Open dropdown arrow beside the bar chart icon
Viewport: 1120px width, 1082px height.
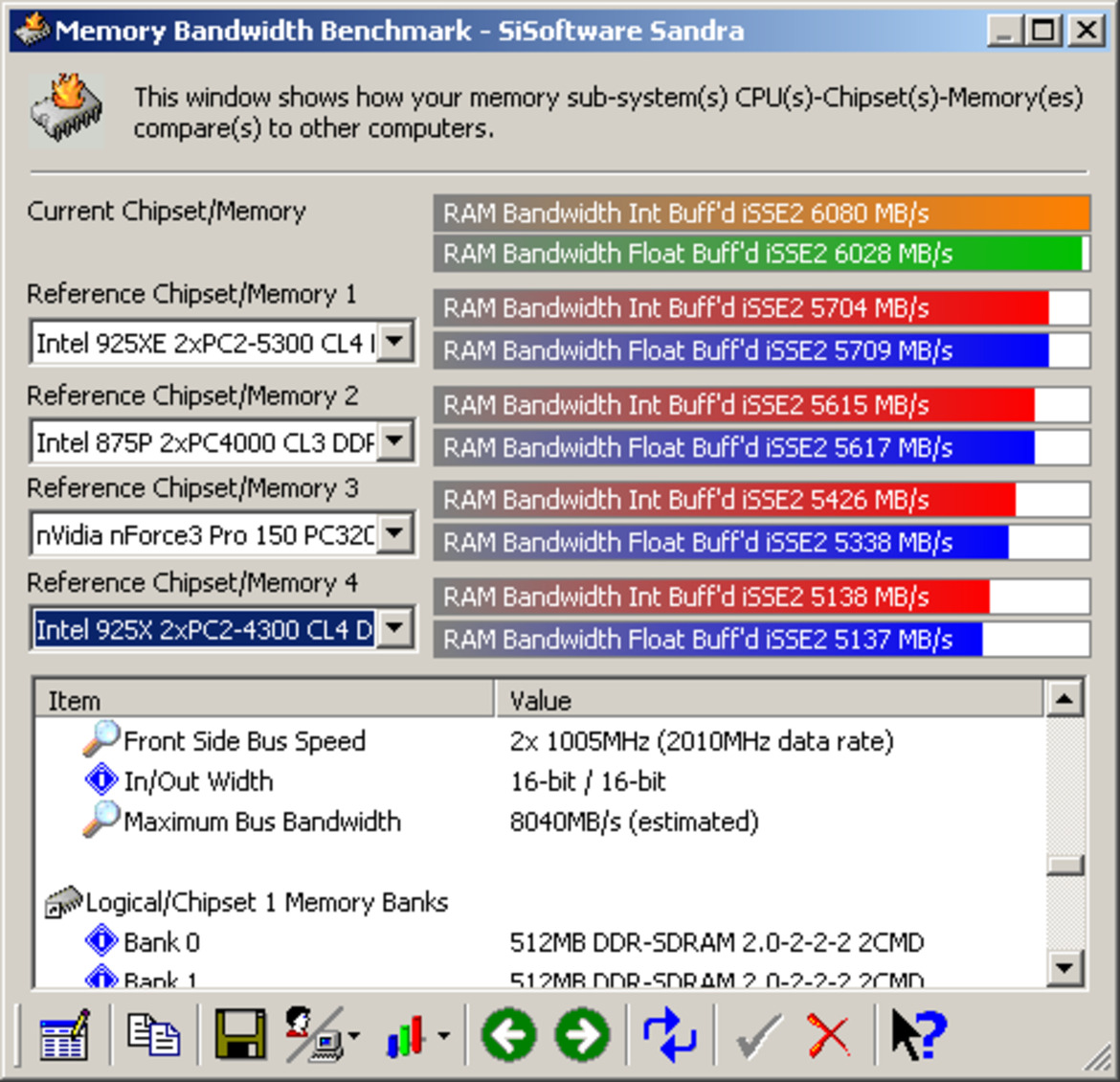click(443, 1035)
